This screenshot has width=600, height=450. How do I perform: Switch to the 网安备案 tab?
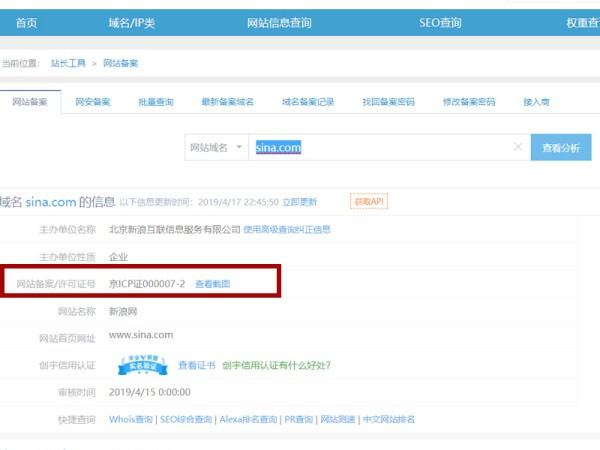coord(93,102)
